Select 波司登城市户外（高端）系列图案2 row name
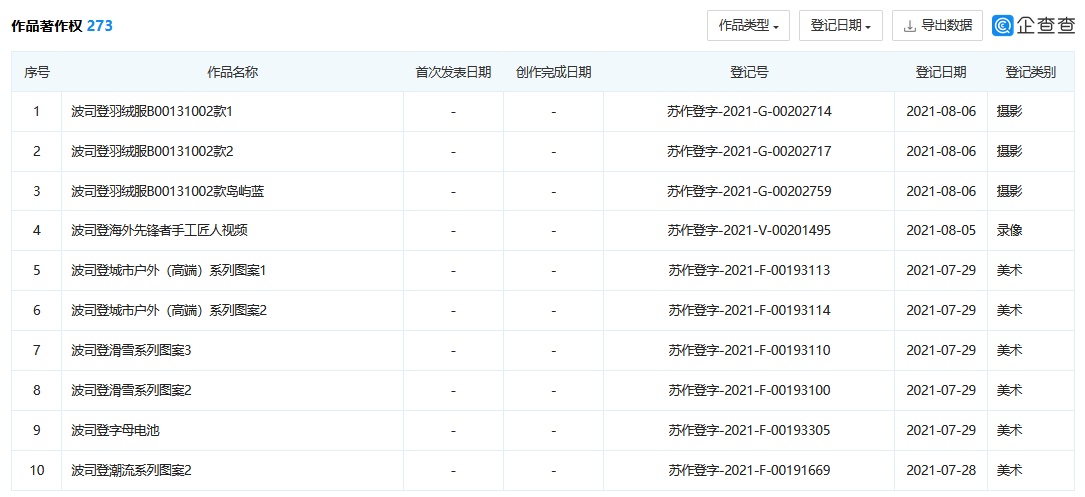 (x=169, y=311)
